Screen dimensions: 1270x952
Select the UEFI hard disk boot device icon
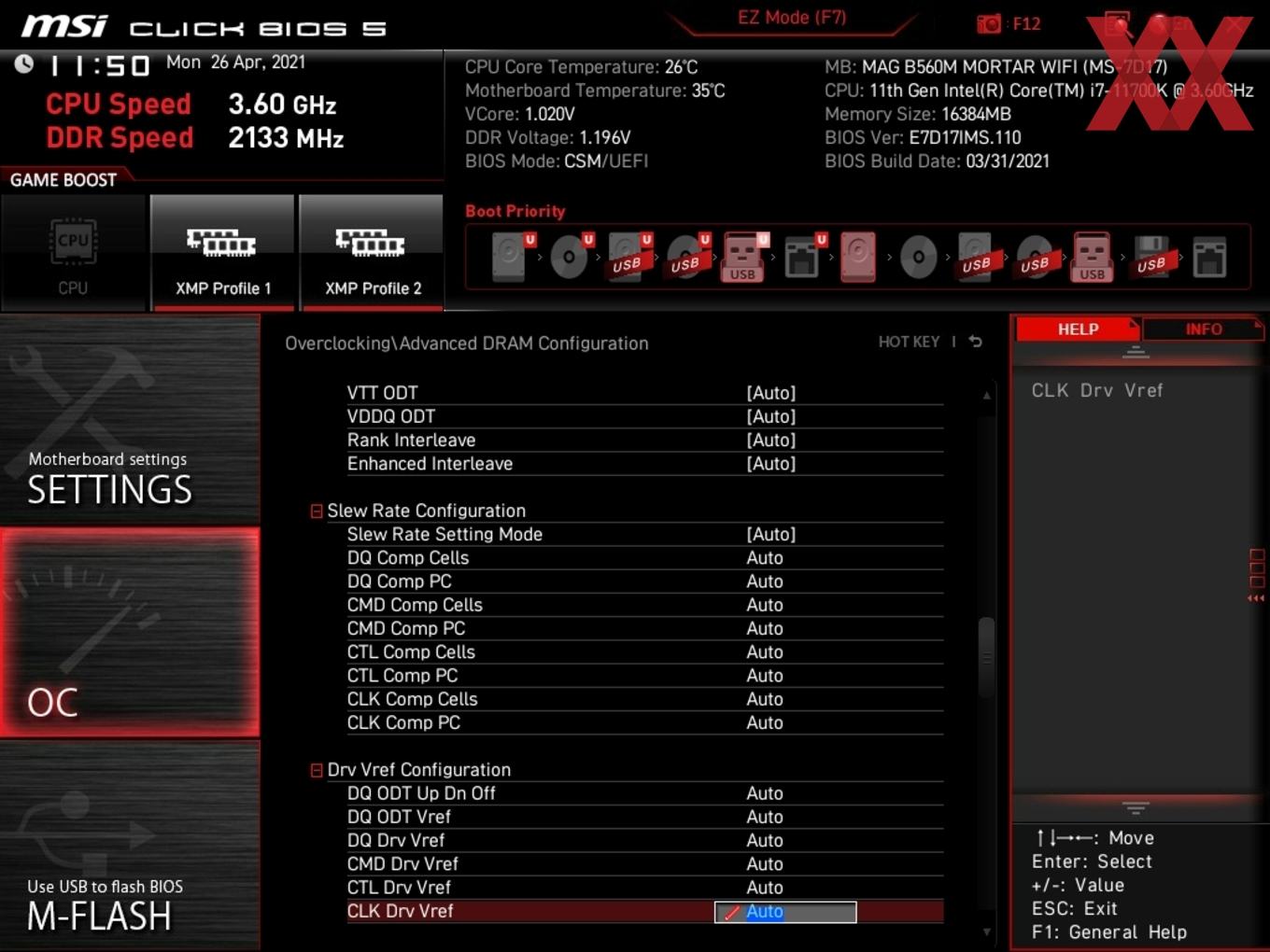512,256
